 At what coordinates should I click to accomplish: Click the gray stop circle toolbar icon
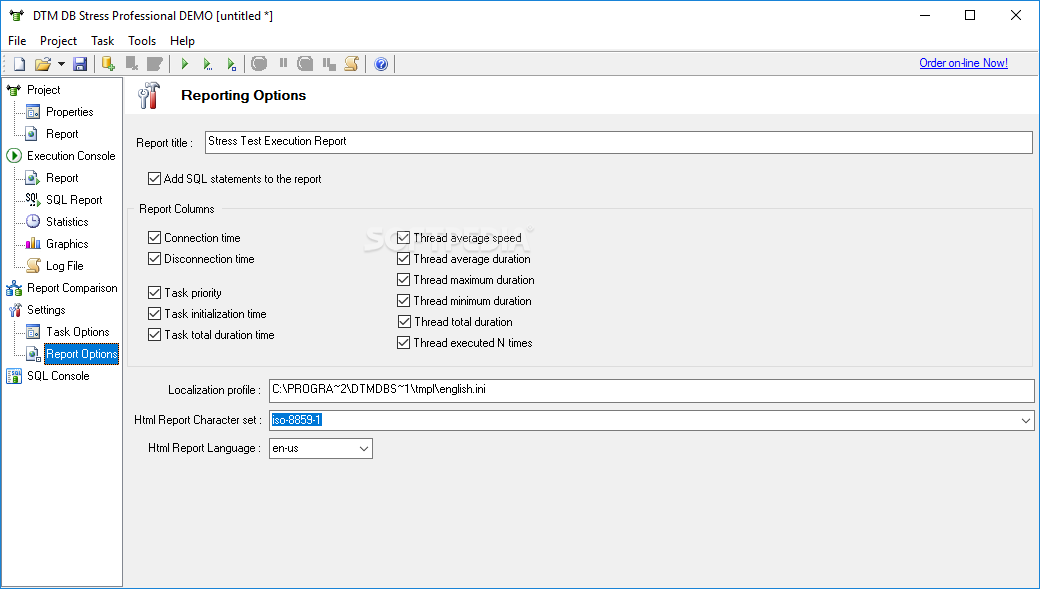tap(259, 64)
